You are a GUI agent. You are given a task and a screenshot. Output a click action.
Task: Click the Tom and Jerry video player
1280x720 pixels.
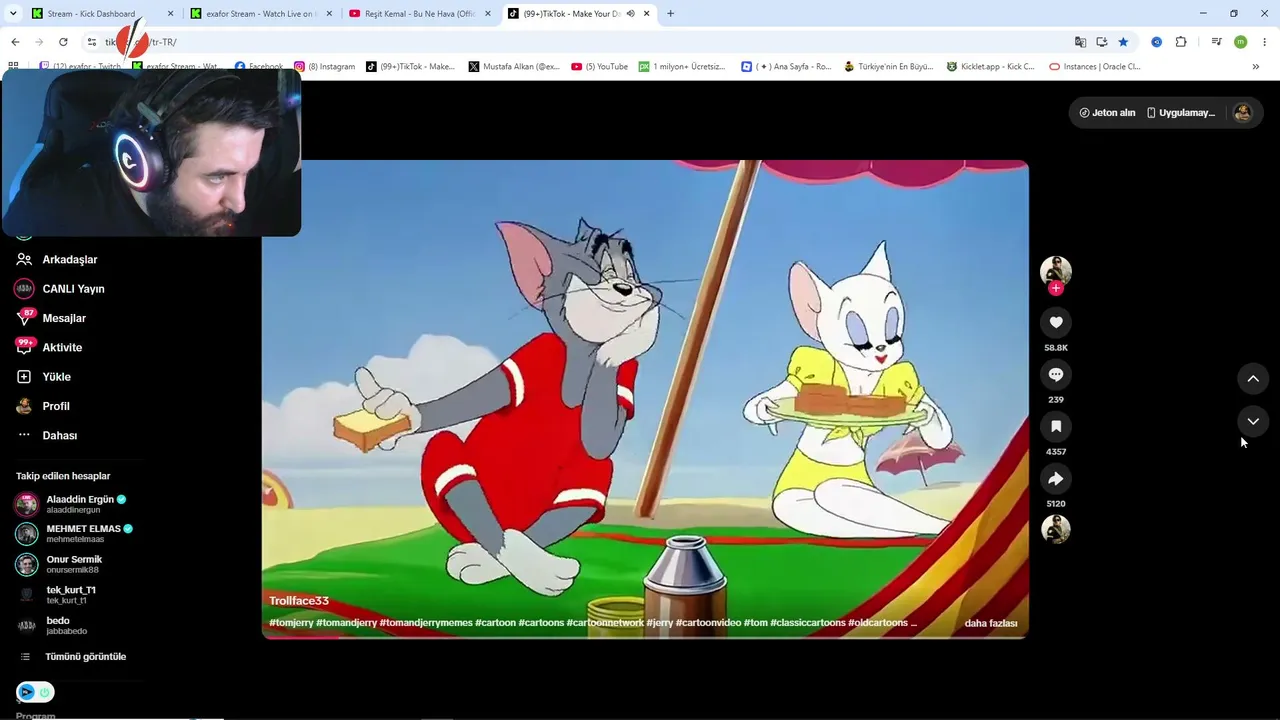click(x=645, y=398)
